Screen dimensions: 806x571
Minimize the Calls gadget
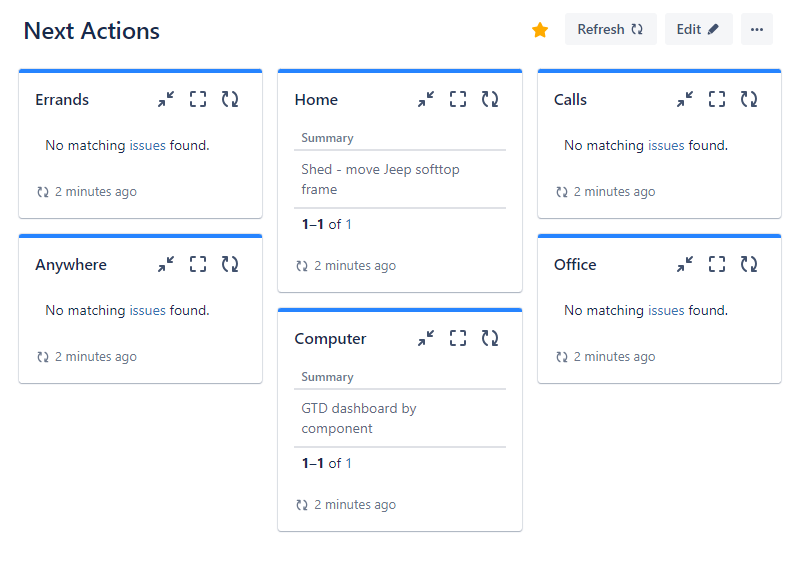point(685,99)
